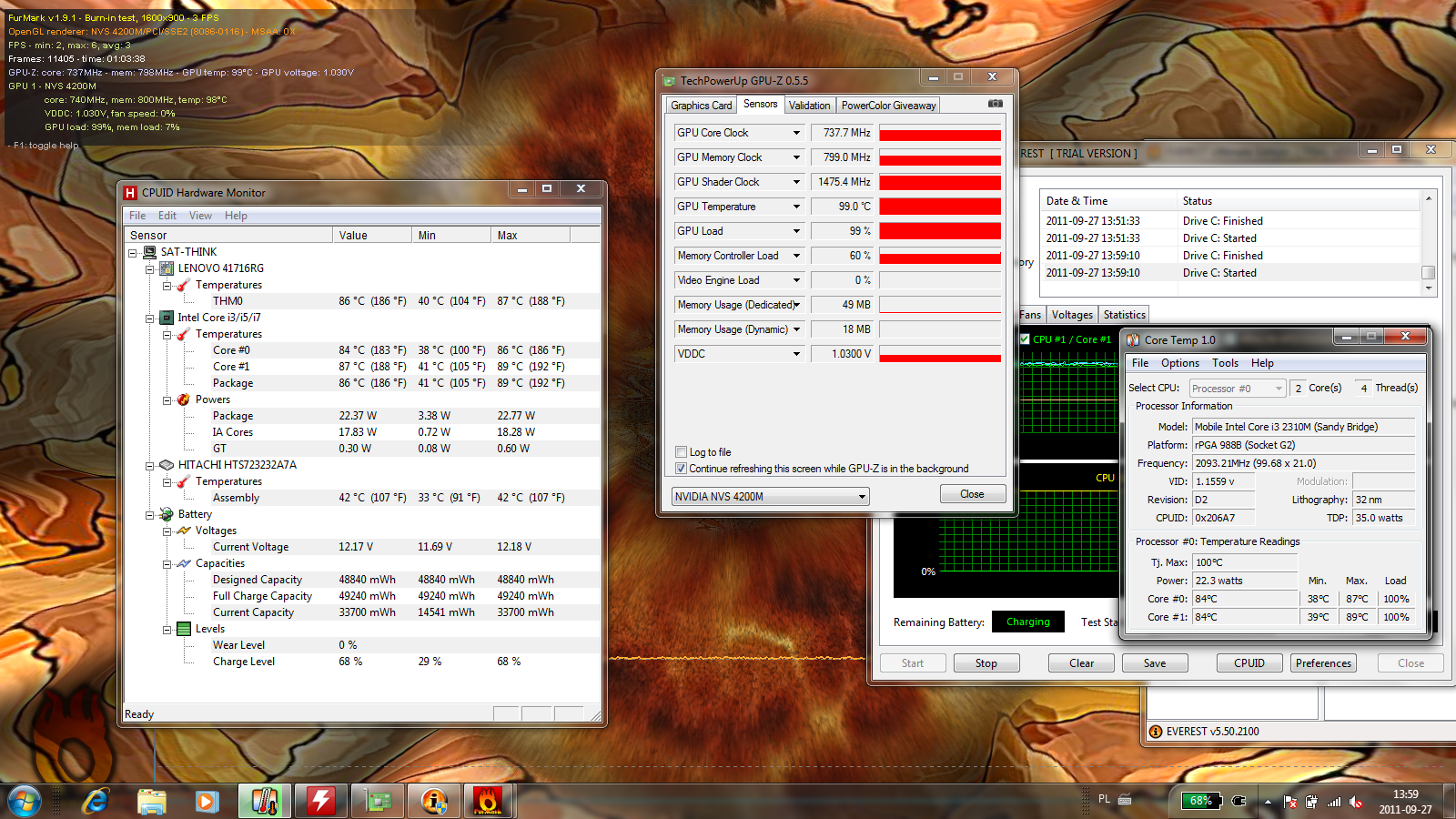This screenshot has width=1456, height=819.
Task: Click the GPU-Z Close button
Action: [x=972, y=494]
